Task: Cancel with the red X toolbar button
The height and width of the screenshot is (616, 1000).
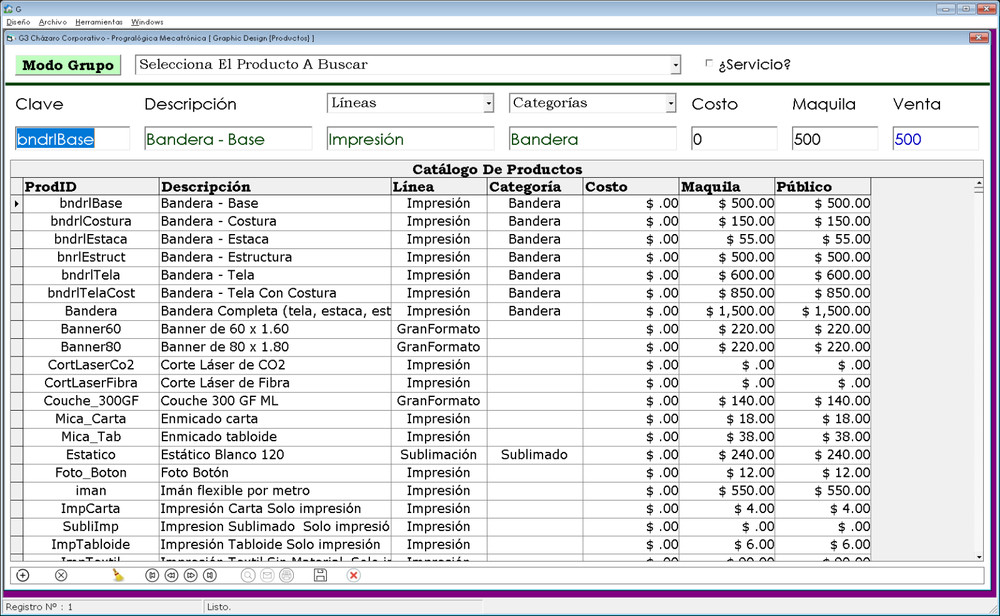Action: coord(354,575)
